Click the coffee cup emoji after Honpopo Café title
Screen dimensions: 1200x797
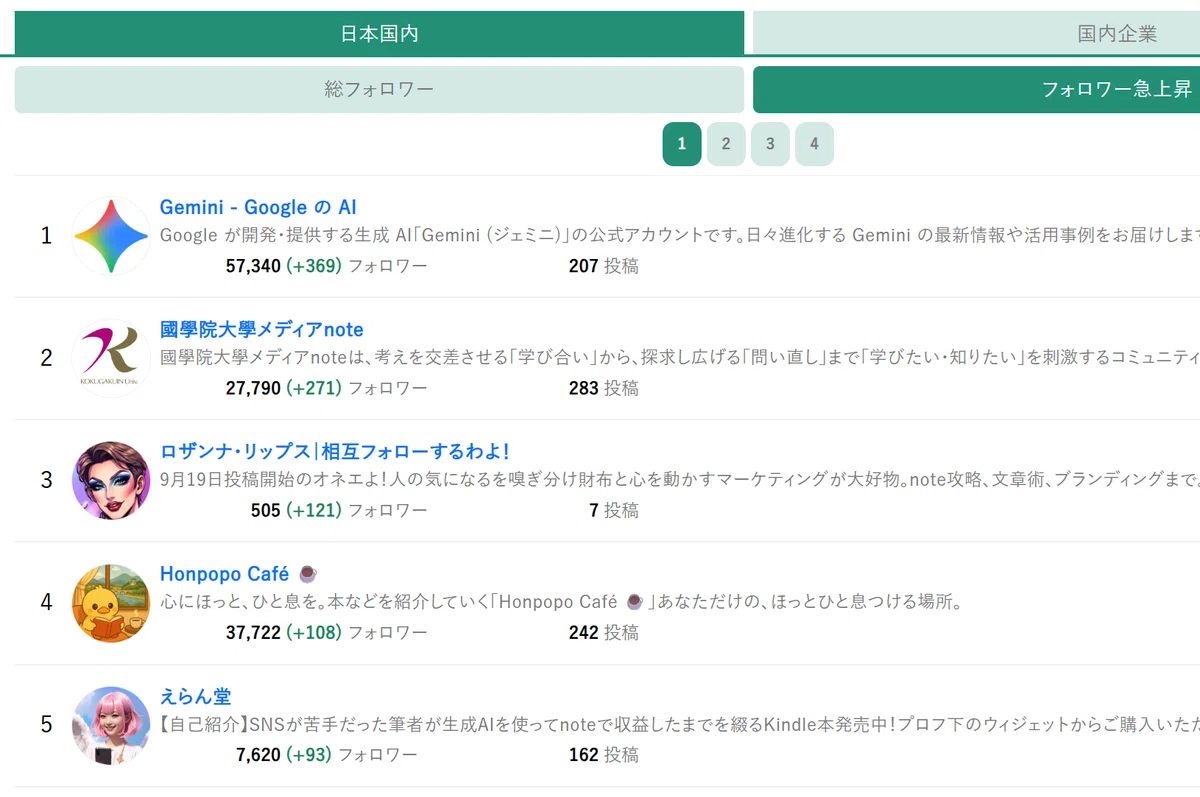point(308,574)
